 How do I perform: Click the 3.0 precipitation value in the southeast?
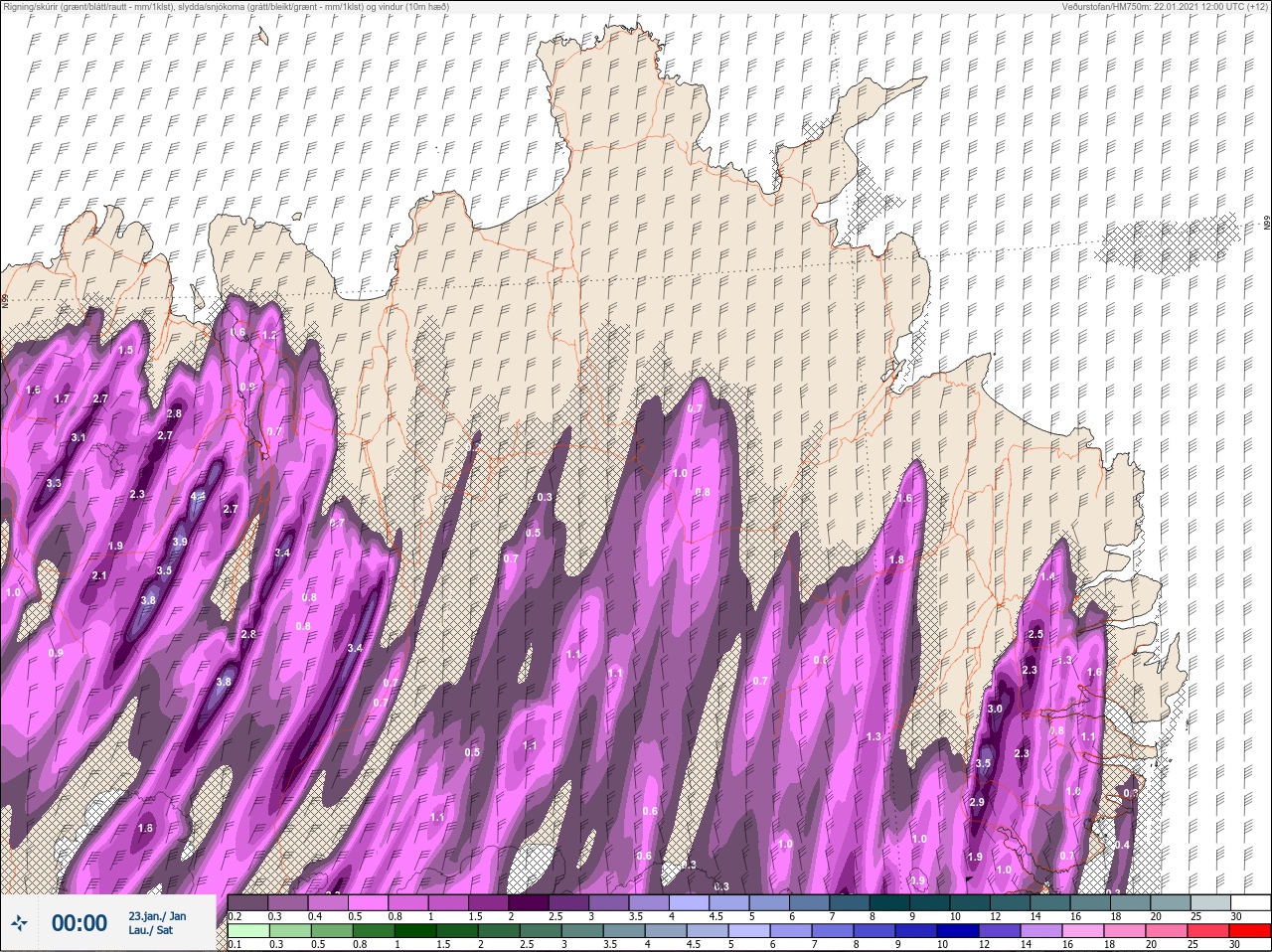995,709
